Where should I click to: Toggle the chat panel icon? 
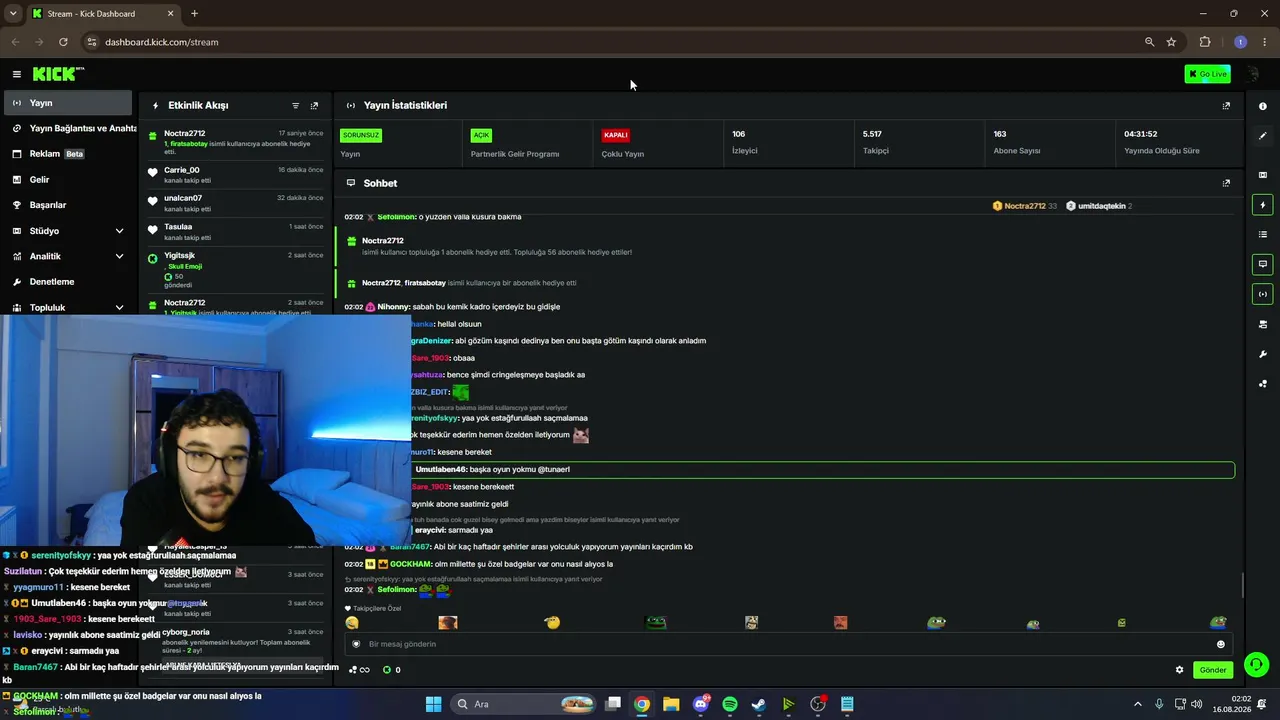(1262, 264)
